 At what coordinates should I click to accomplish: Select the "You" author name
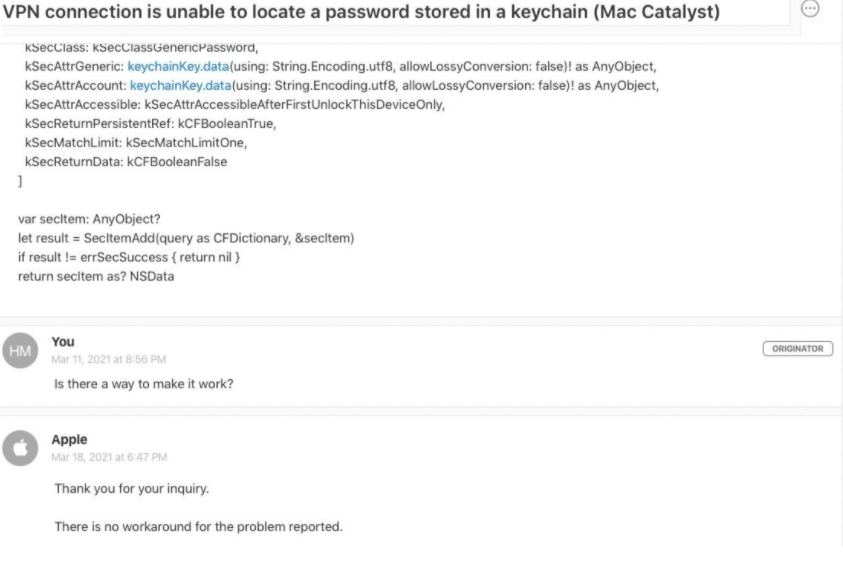click(63, 342)
